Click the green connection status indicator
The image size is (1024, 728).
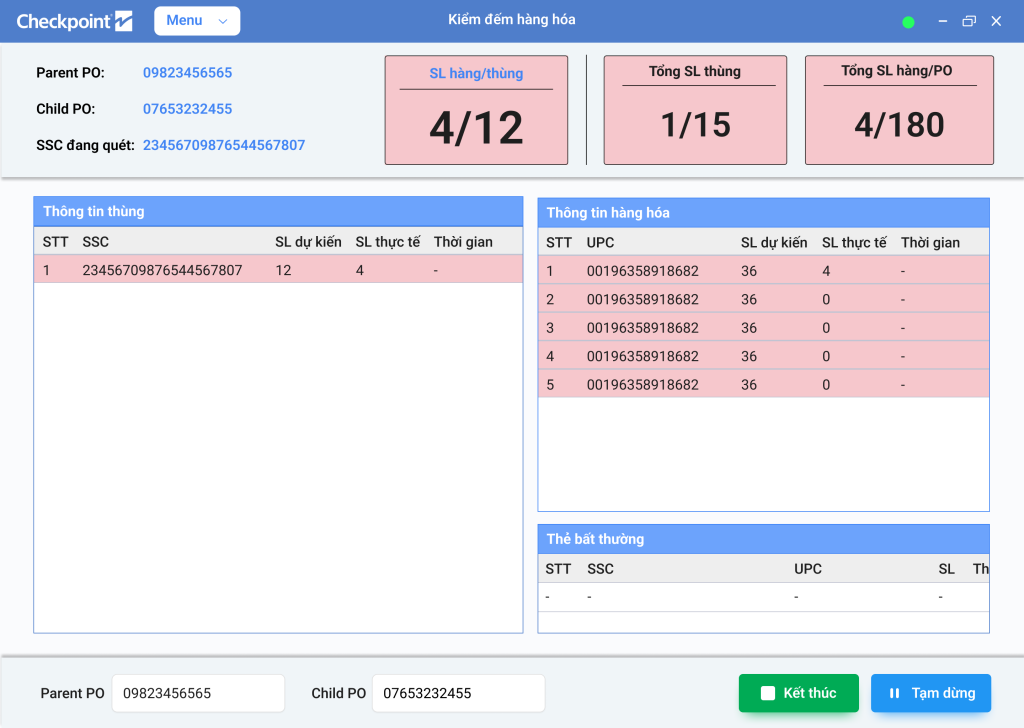(x=908, y=22)
